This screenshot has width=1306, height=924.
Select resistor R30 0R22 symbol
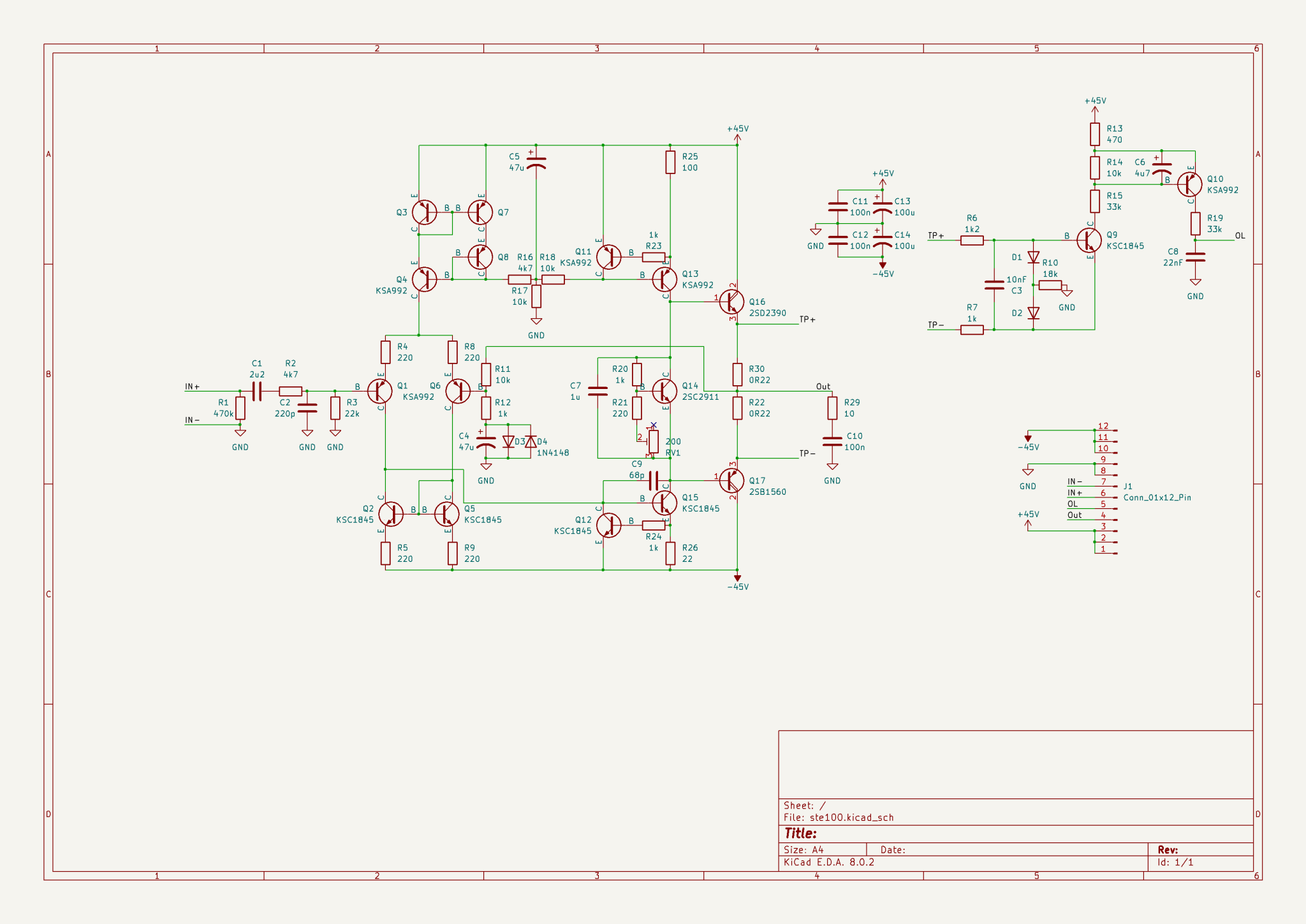point(737,374)
